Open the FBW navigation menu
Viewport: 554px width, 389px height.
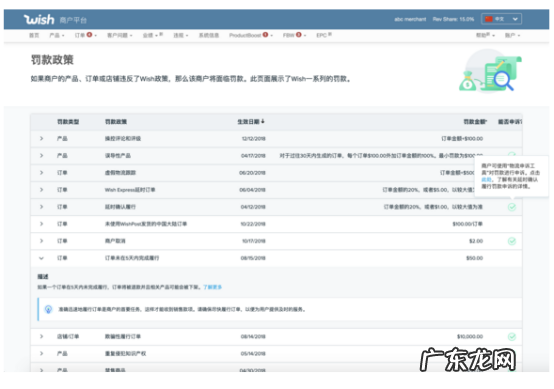(x=294, y=35)
